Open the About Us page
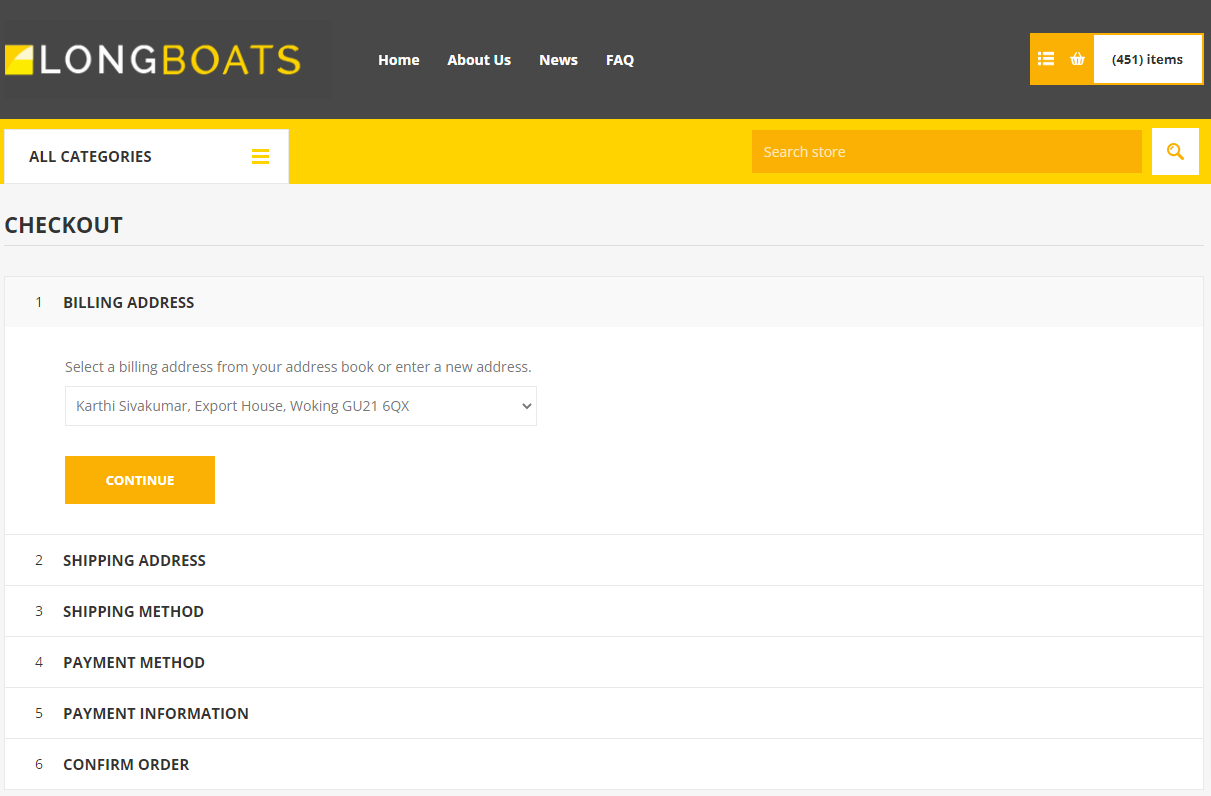1211x796 pixels. click(x=478, y=60)
